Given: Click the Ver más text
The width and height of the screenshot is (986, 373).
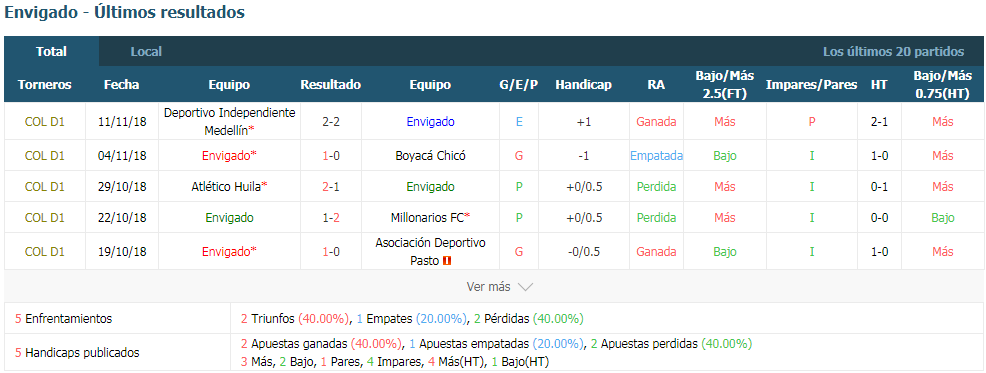Looking at the screenshot, I should tap(488, 287).
